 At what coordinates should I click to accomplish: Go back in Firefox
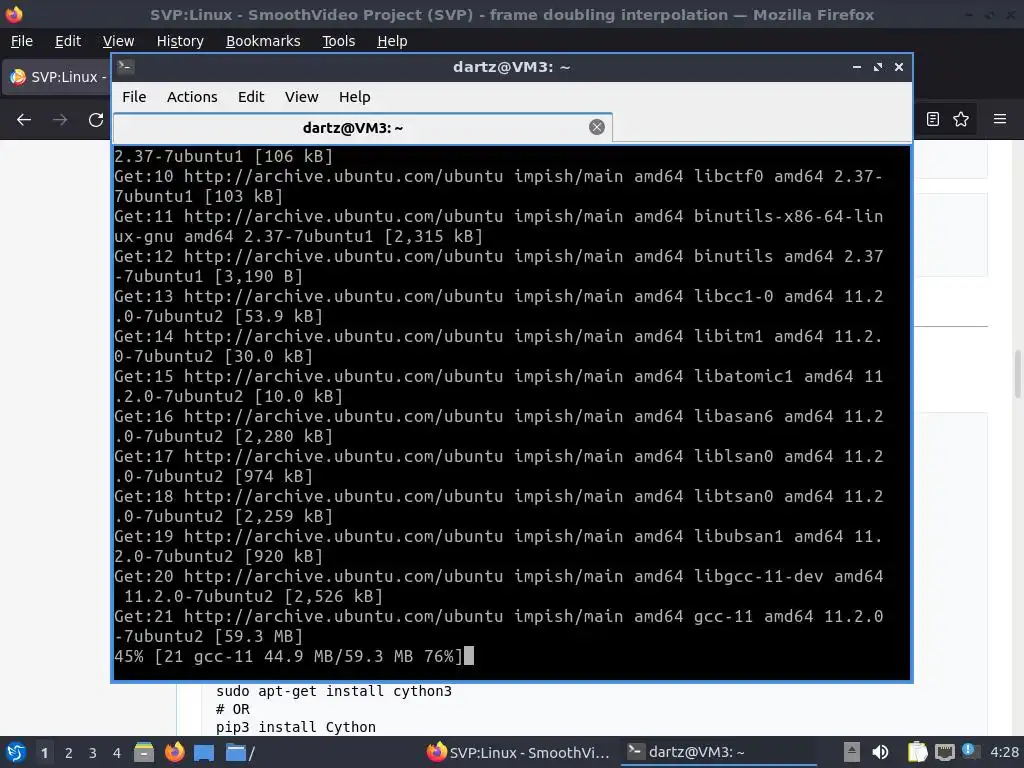24,120
